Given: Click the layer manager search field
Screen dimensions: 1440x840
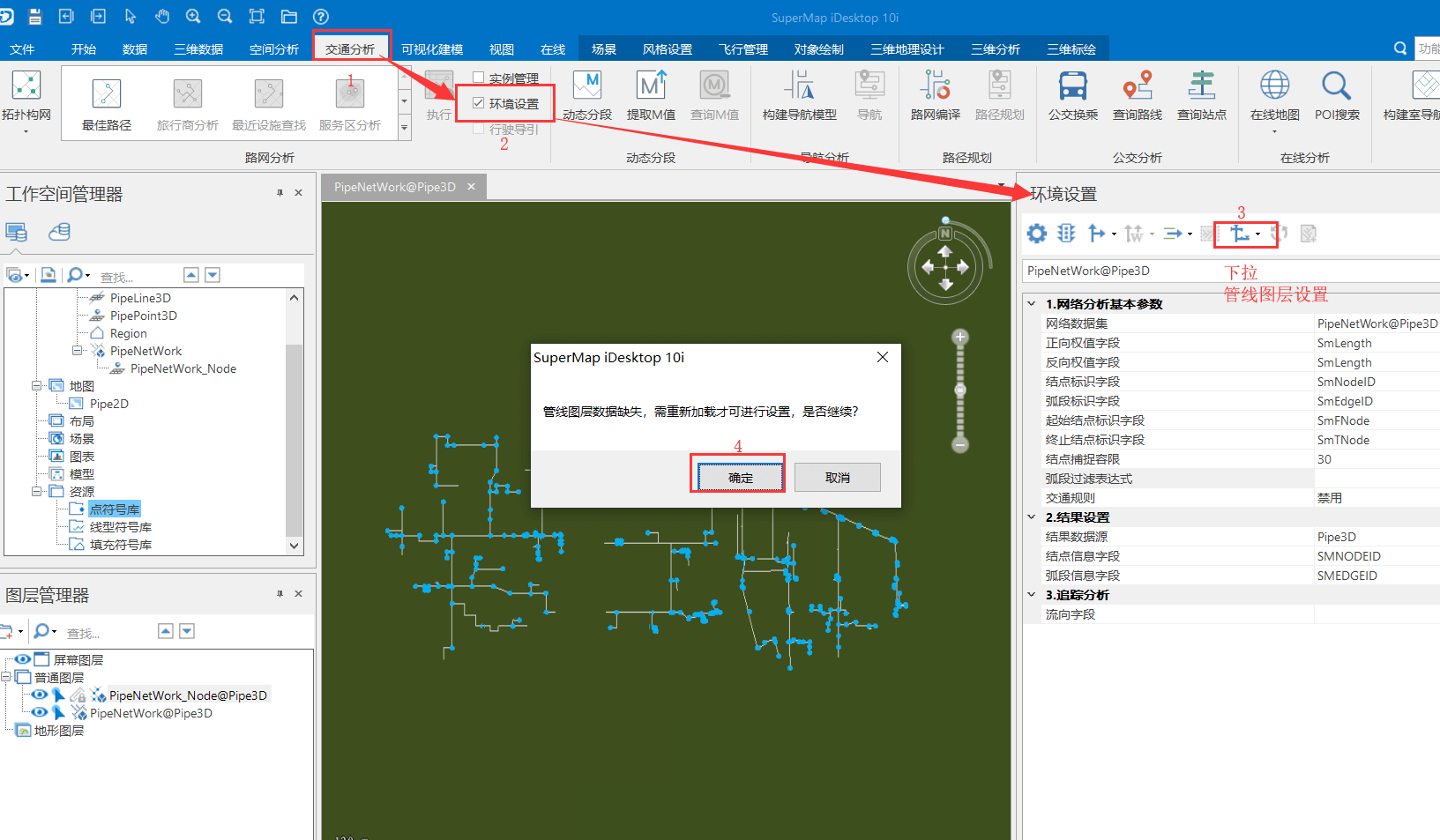Looking at the screenshot, I should tap(106, 632).
